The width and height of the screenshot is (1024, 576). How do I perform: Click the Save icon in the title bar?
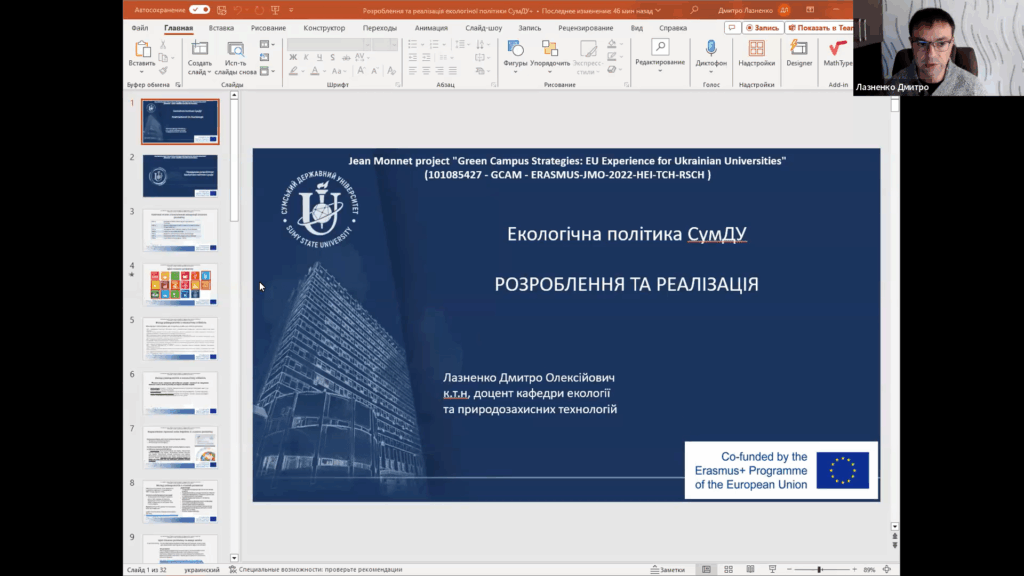pyautogui.click(x=222, y=10)
